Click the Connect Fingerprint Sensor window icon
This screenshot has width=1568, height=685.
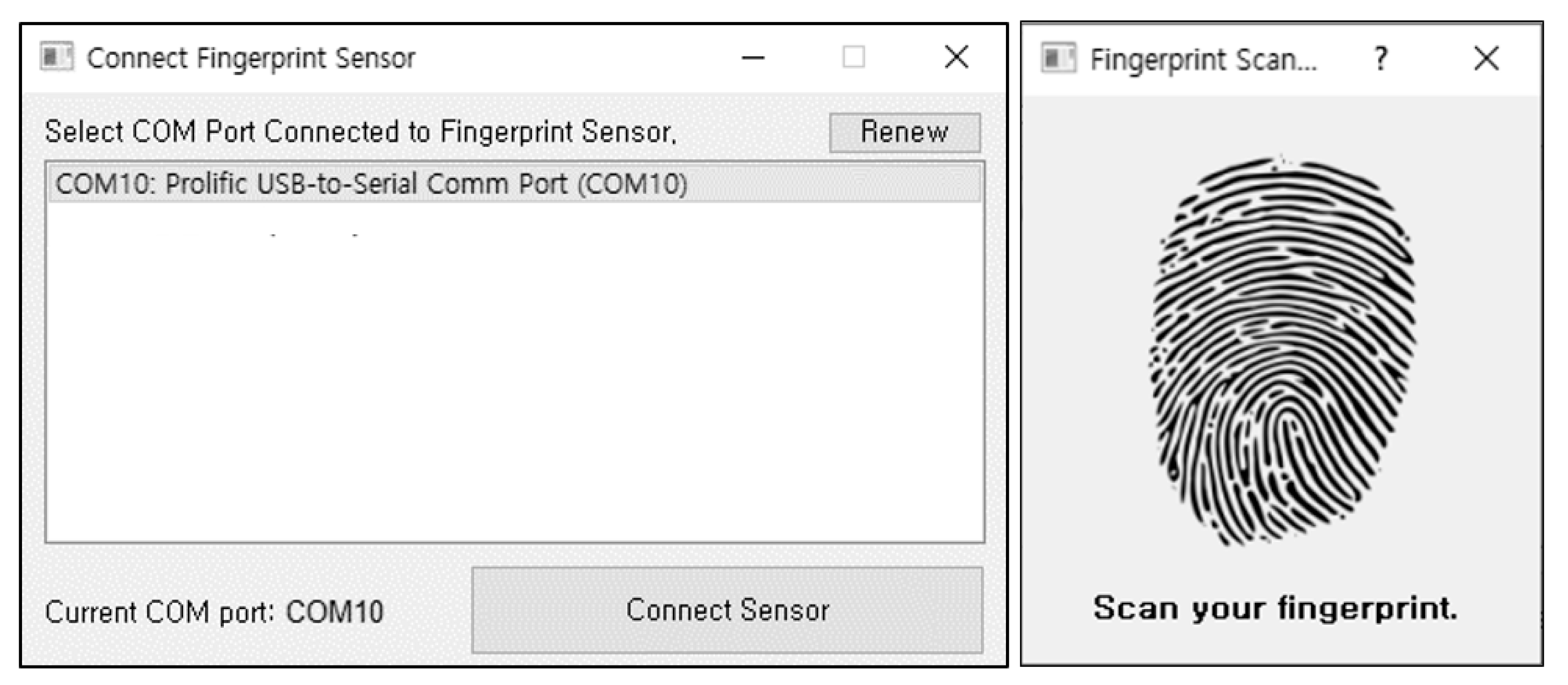[57, 57]
